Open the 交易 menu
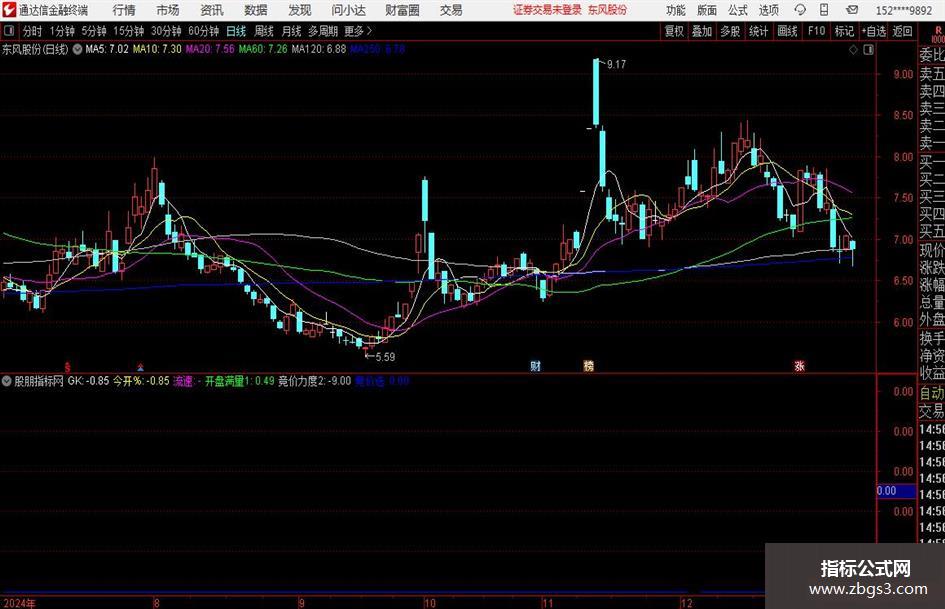The height and width of the screenshot is (609, 945). point(451,10)
